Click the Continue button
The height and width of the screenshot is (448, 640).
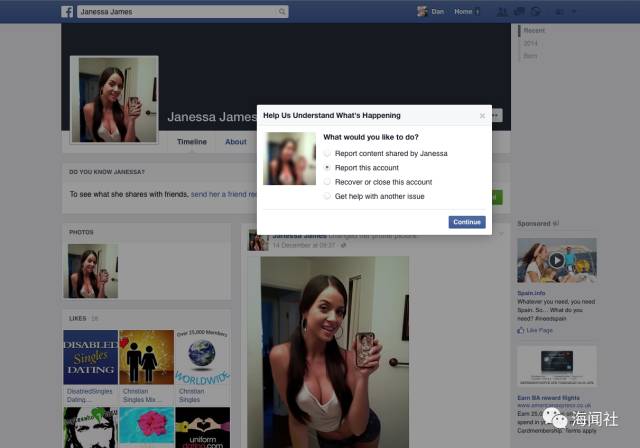(x=467, y=222)
